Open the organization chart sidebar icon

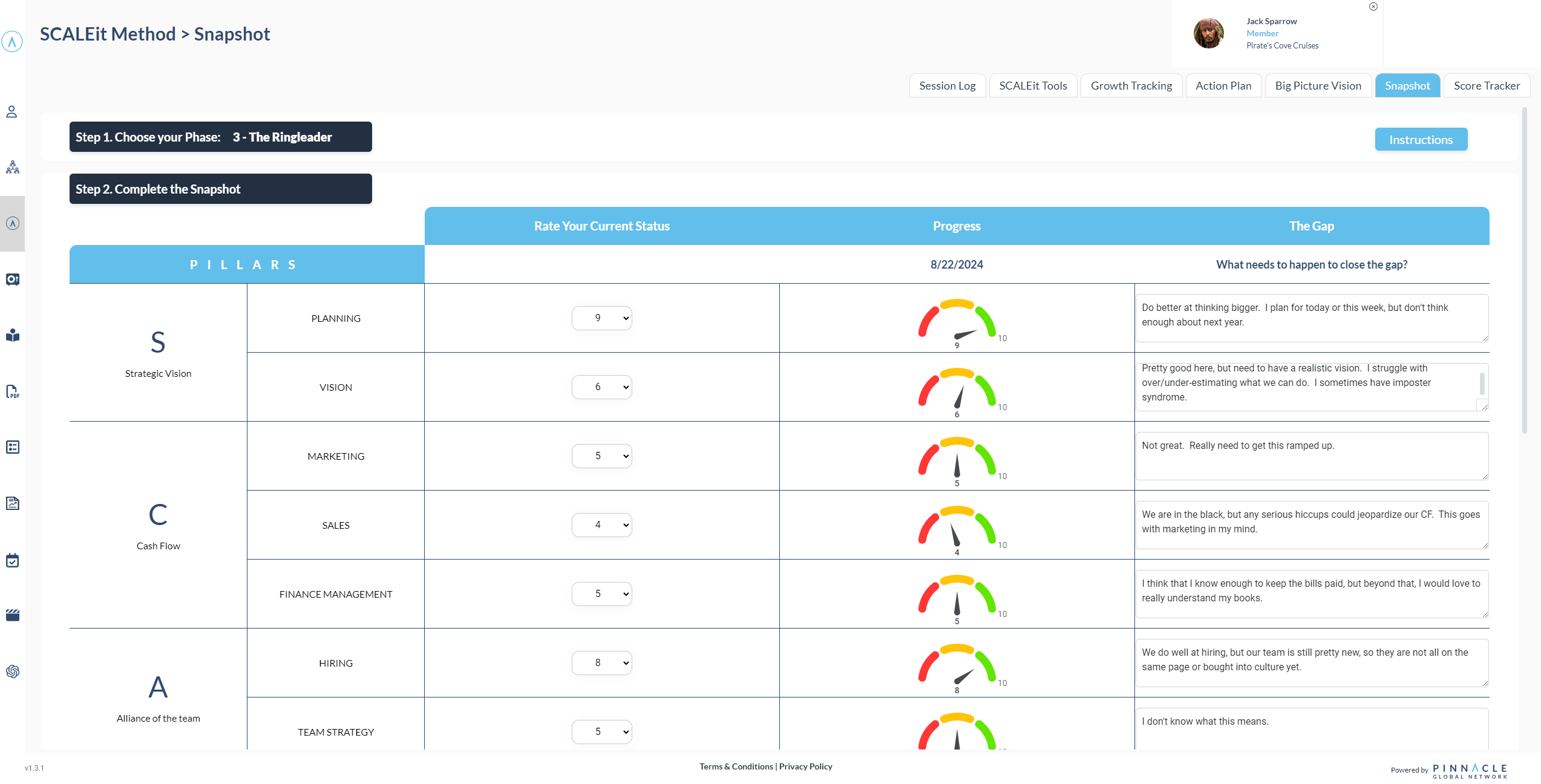click(x=12, y=168)
